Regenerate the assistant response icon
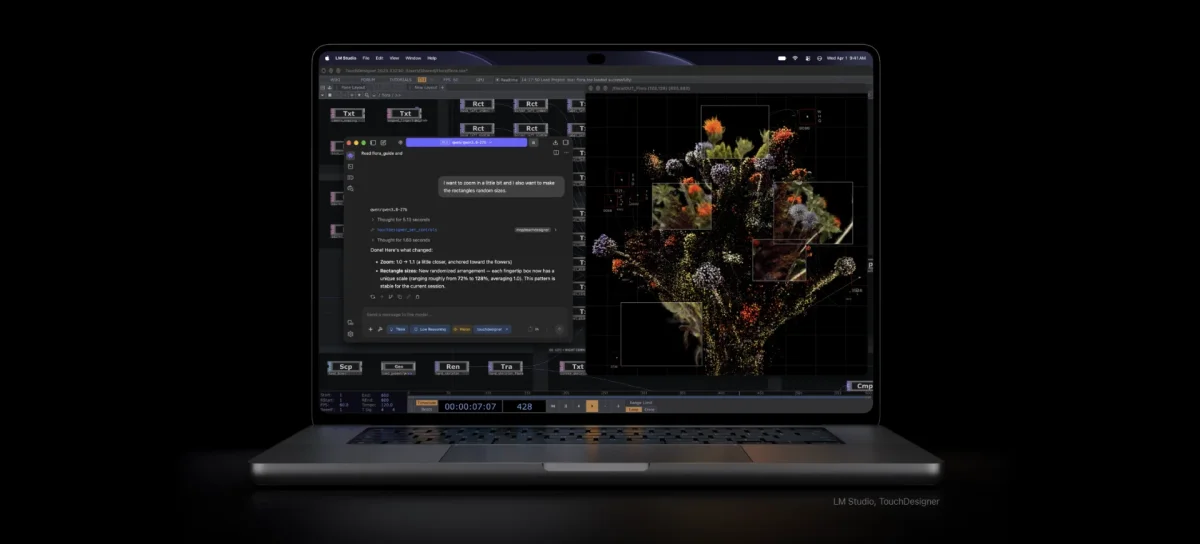The width and height of the screenshot is (1200, 544). [x=373, y=297]
